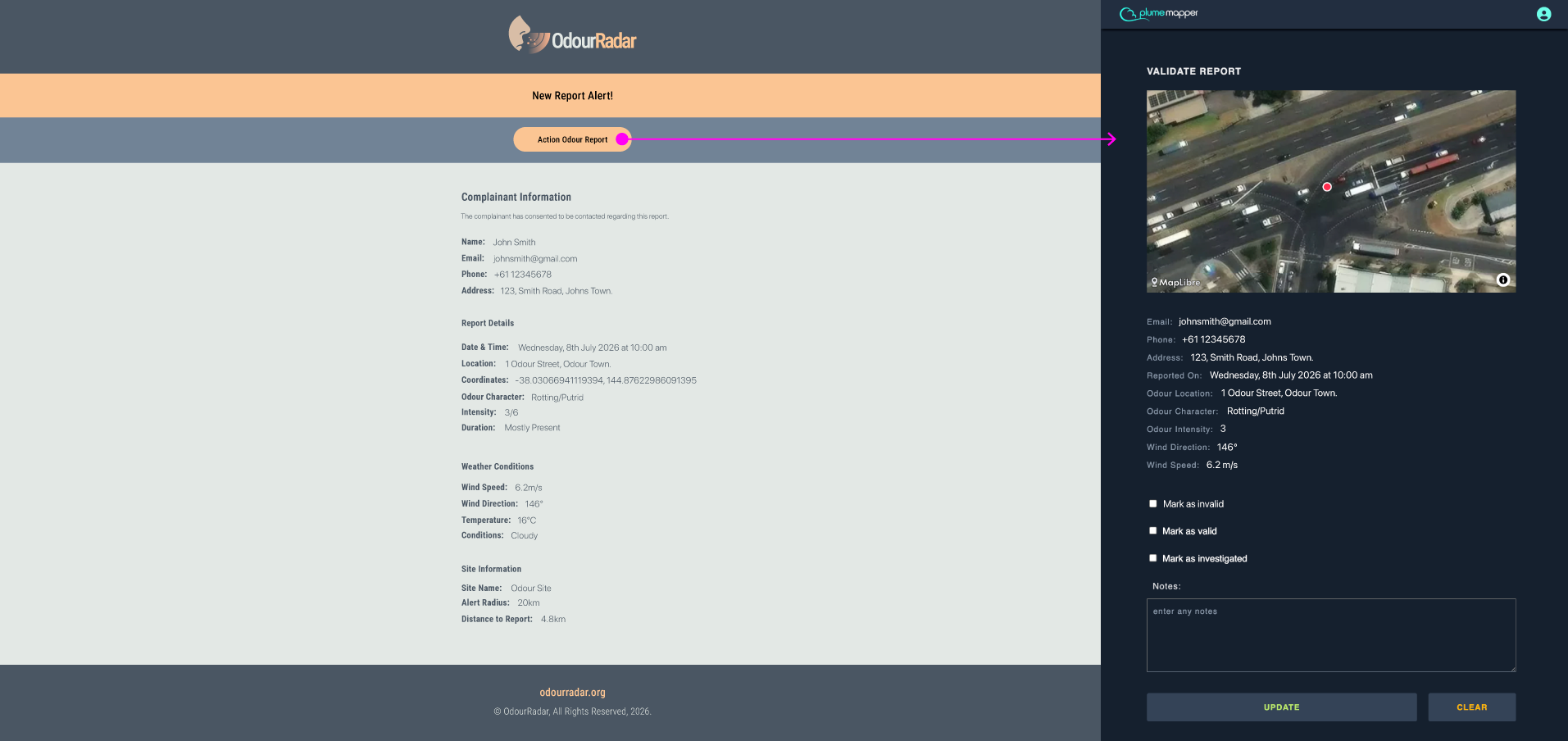Click the Complainant Information heading

(x=516, y=198)
